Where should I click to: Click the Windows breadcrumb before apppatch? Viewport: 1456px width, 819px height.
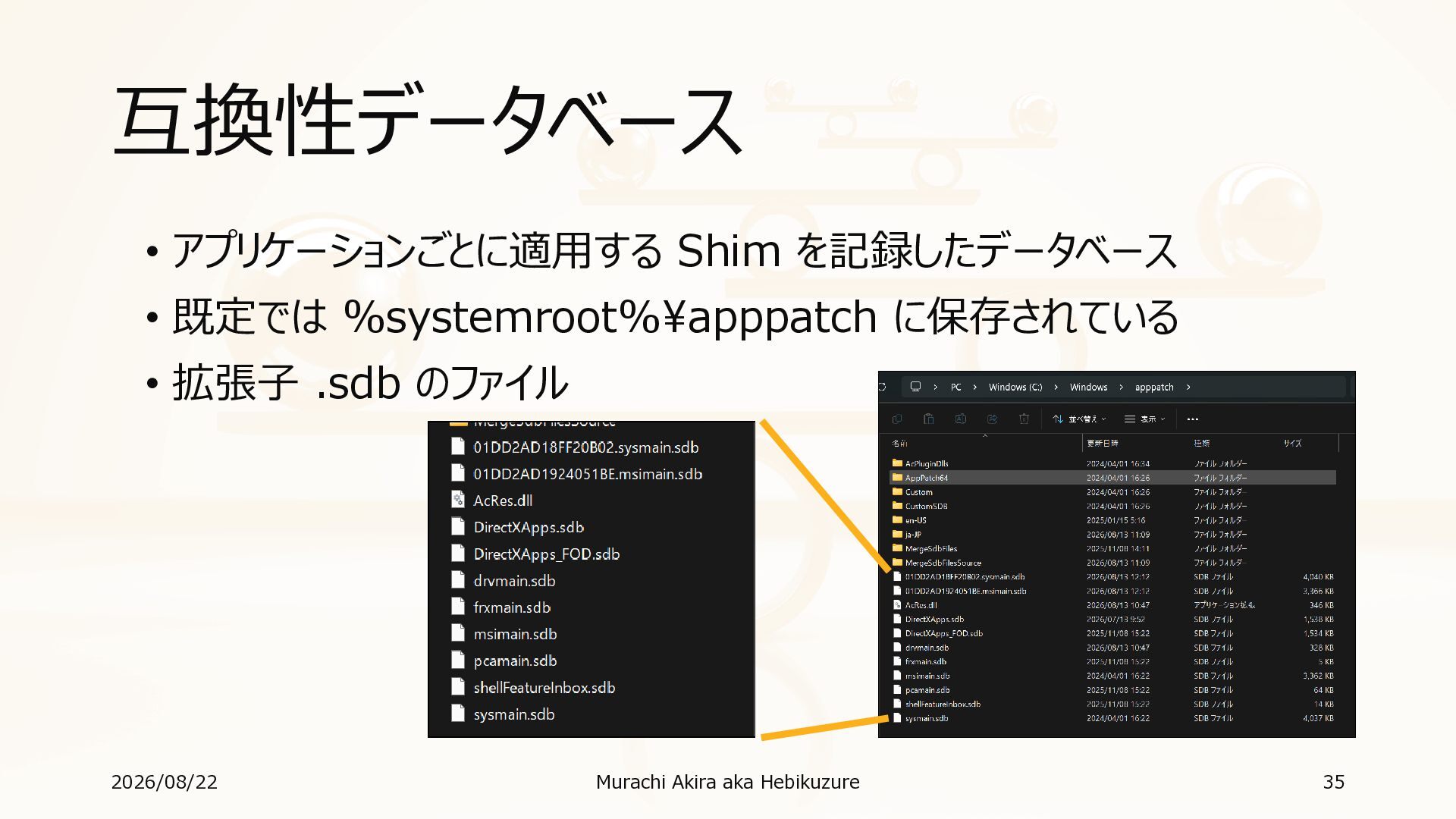coord(1088,387)
